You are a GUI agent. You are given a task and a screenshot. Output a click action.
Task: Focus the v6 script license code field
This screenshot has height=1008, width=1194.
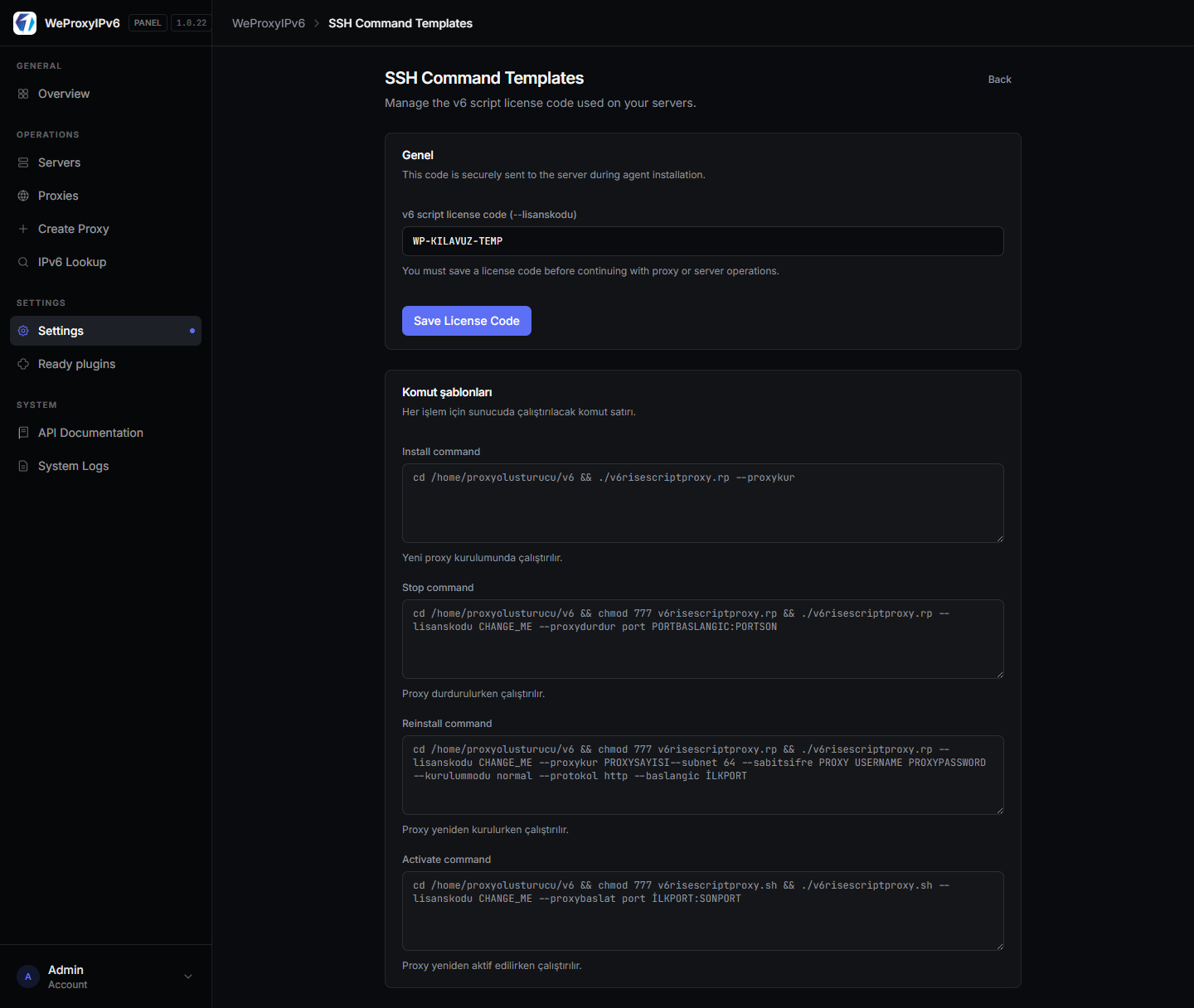pyautogui.click(x=703, y=241)
